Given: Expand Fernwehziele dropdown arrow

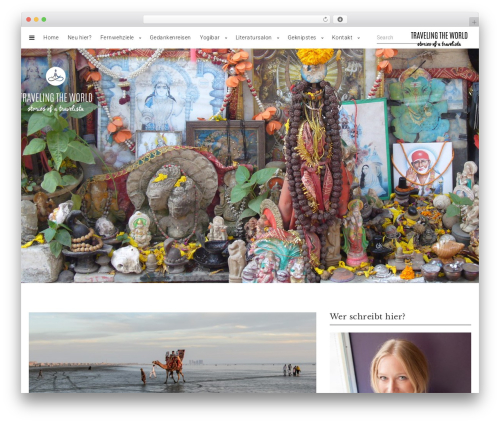Looking at the screenshot, I should (140, 38).
